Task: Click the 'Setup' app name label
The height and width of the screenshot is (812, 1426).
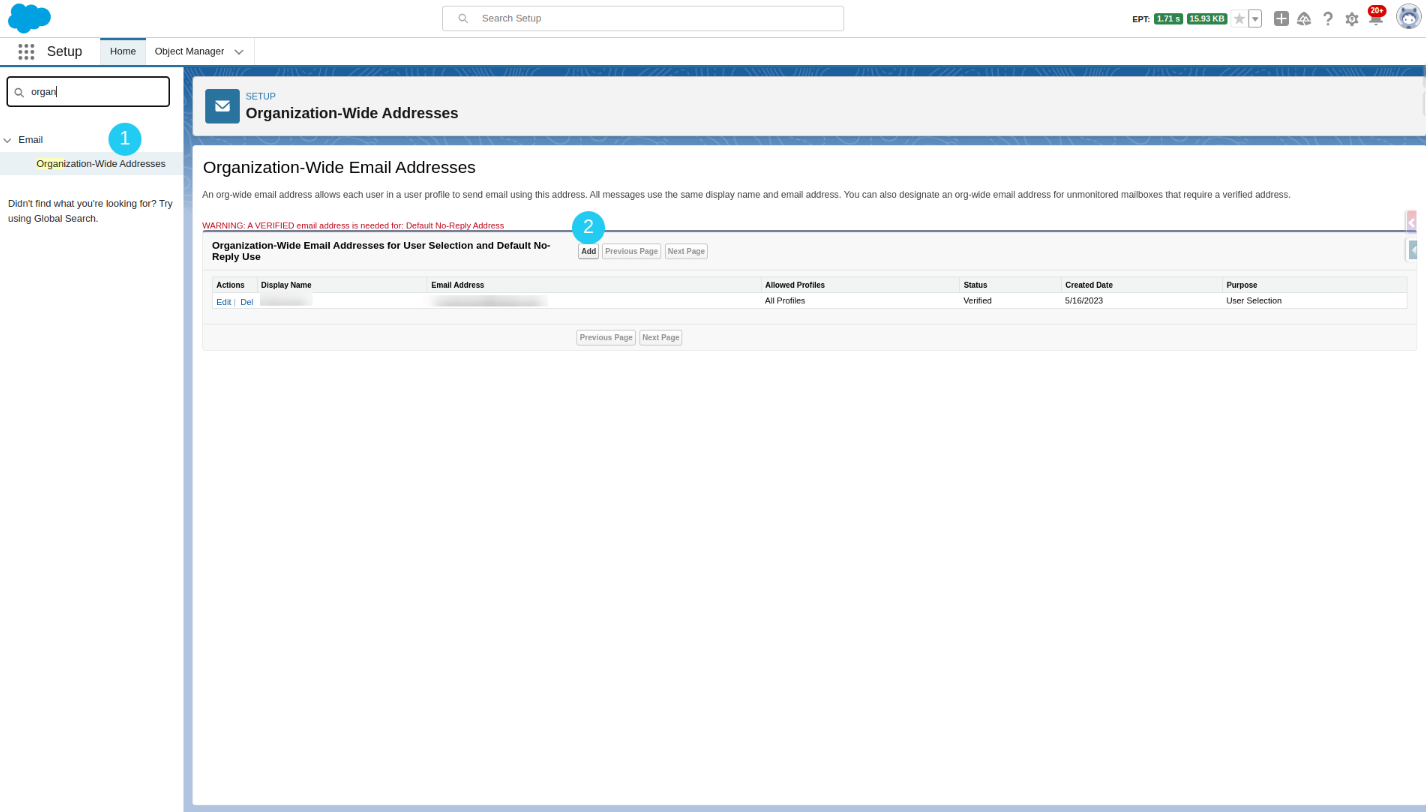Action: coord(64,51)
